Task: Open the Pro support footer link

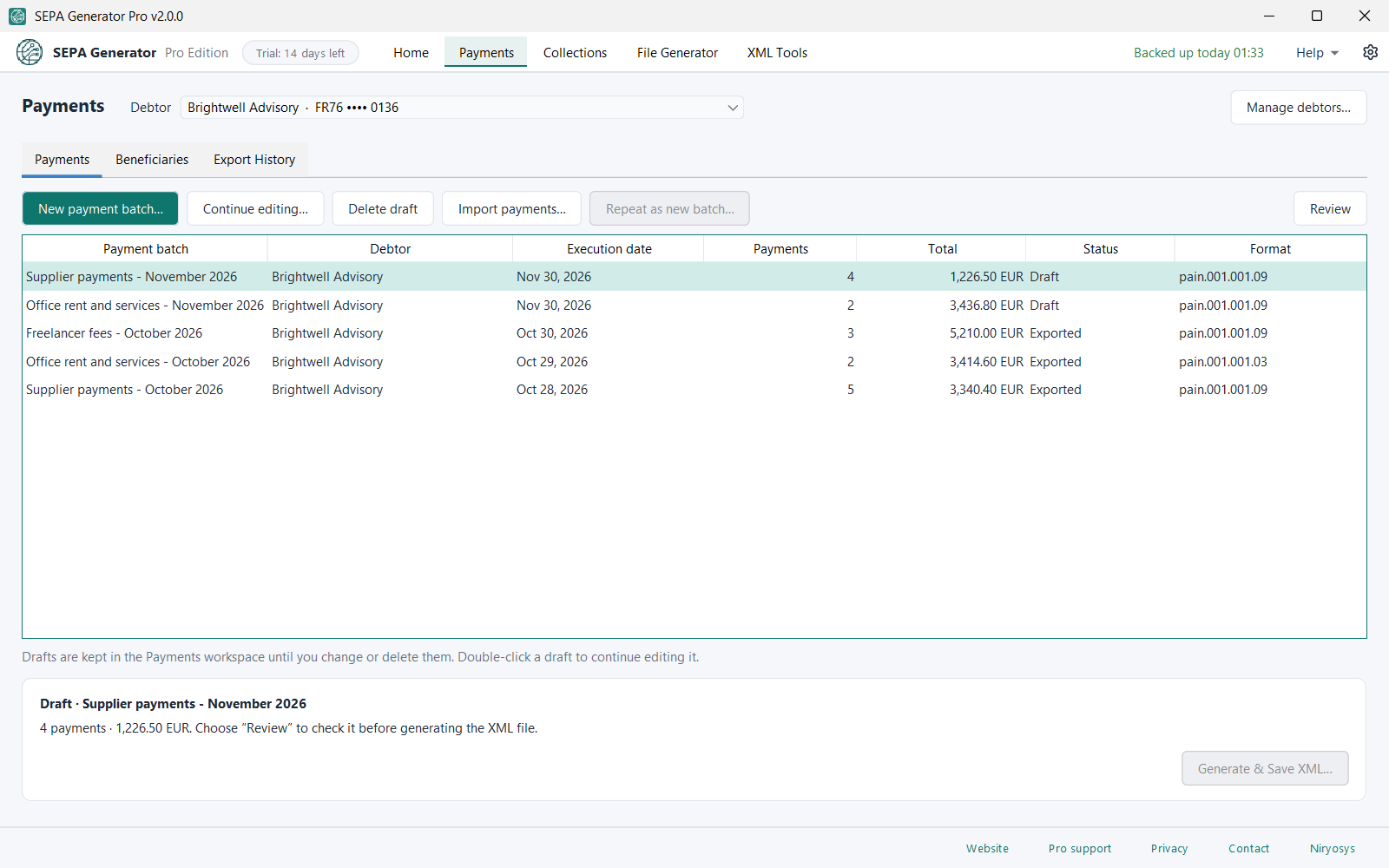Action: click(x=1079, y=849)
